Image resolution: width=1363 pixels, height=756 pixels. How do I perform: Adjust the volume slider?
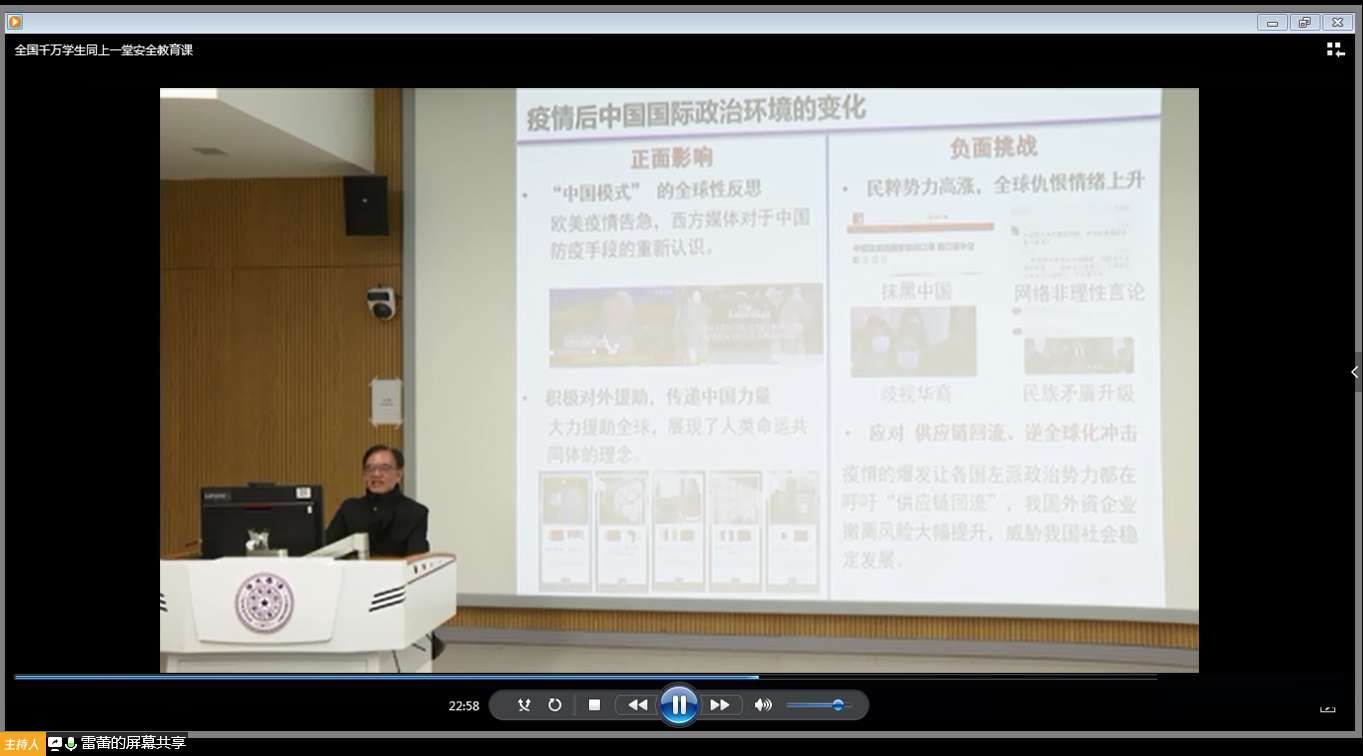(x=837, y=705)
